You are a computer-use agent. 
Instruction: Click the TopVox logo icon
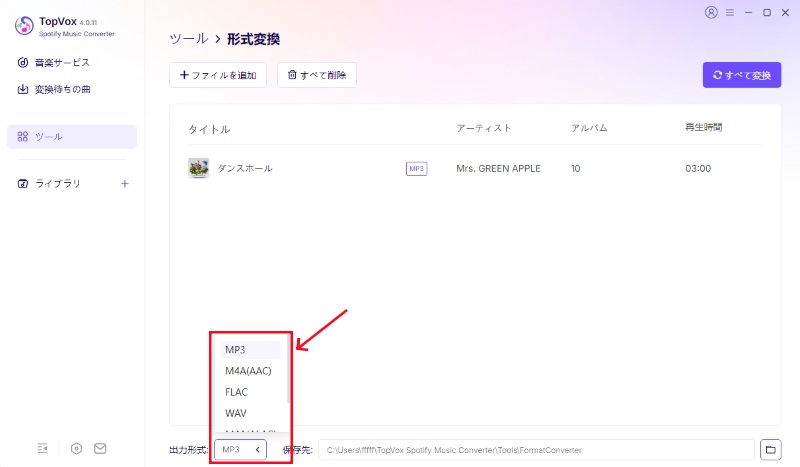[x=24, y=26]
